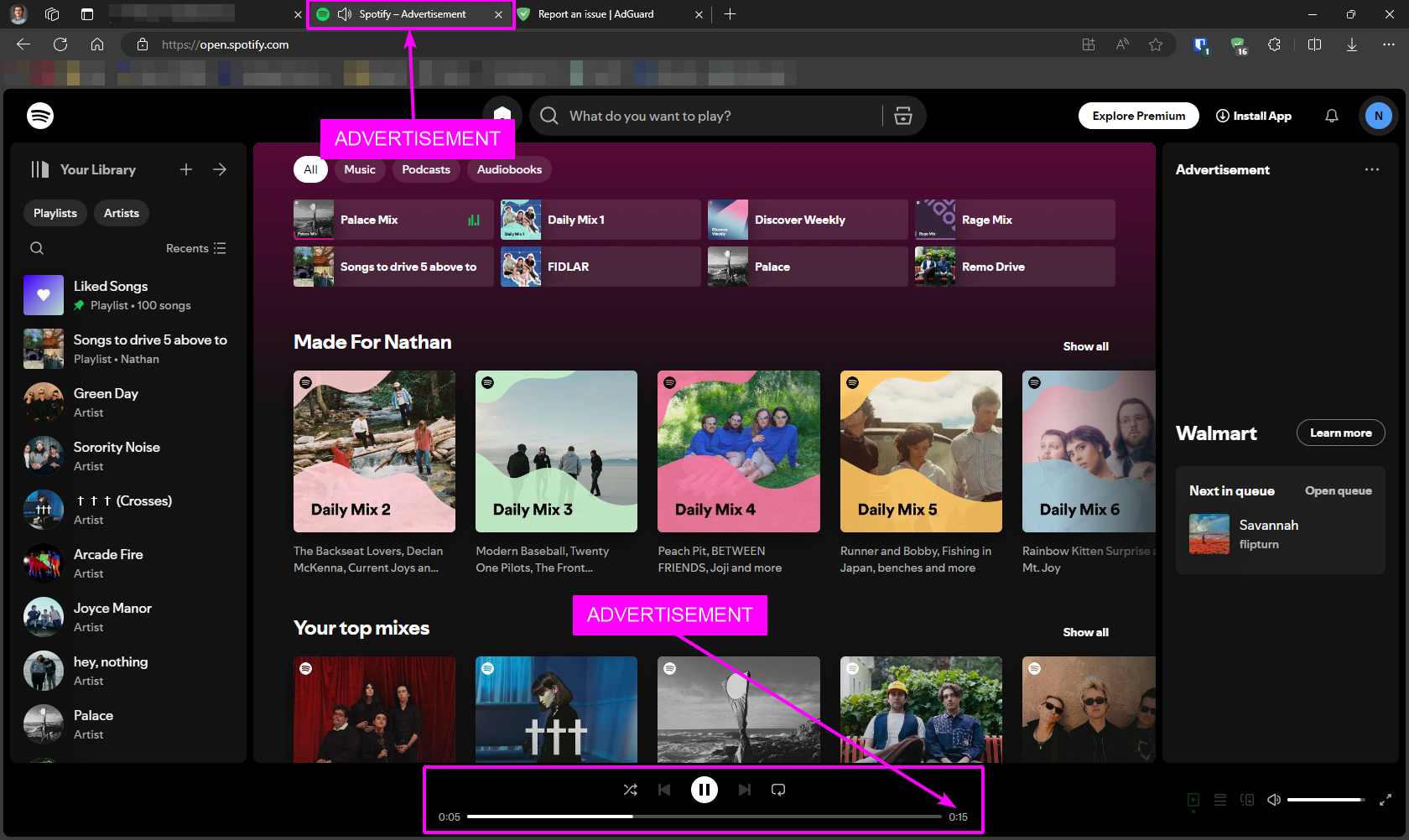Open the queue icon
This screenshot has height=840, width=1409.
(1220, 800)
